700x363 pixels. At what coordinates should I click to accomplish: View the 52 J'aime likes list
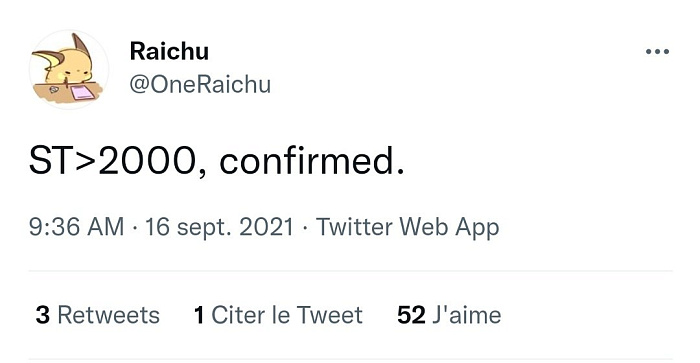point(449,315)
